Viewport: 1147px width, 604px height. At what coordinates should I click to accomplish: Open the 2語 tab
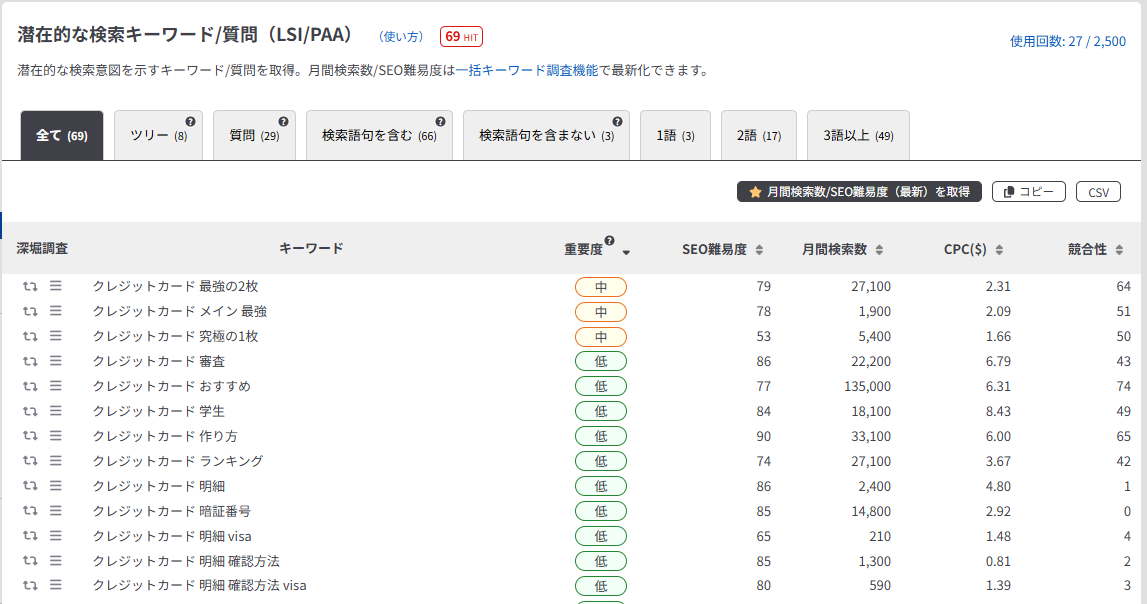click(x=758, y=136)
